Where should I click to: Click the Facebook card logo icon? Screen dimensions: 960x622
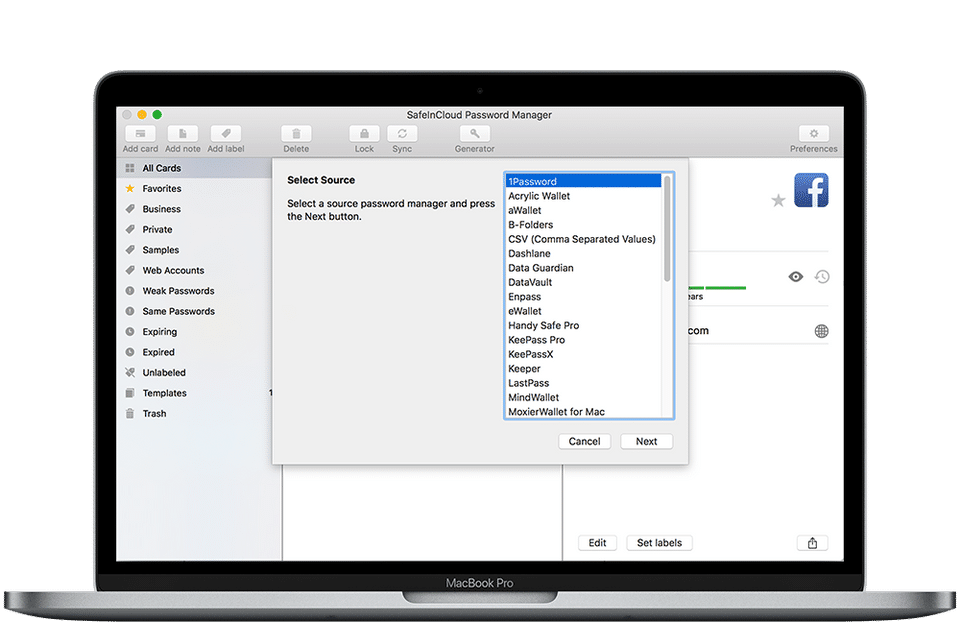[x=811, y=190]
